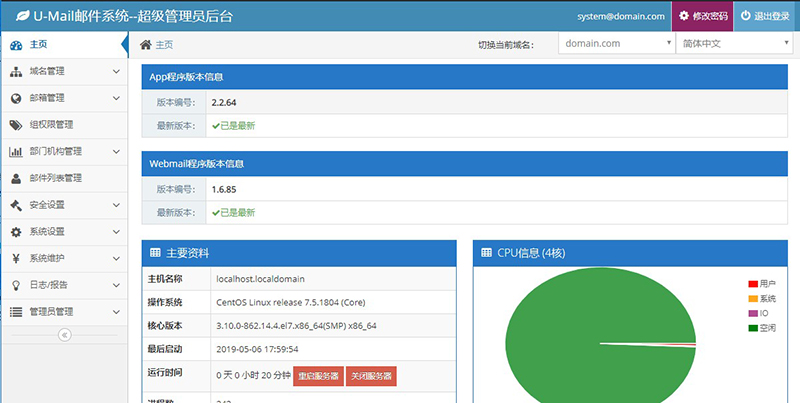Image resolution: width=800 pixels, height=403 pixels.
Task: Click the user icon beside 邮件列表管理
Action: tap(16, 178)
